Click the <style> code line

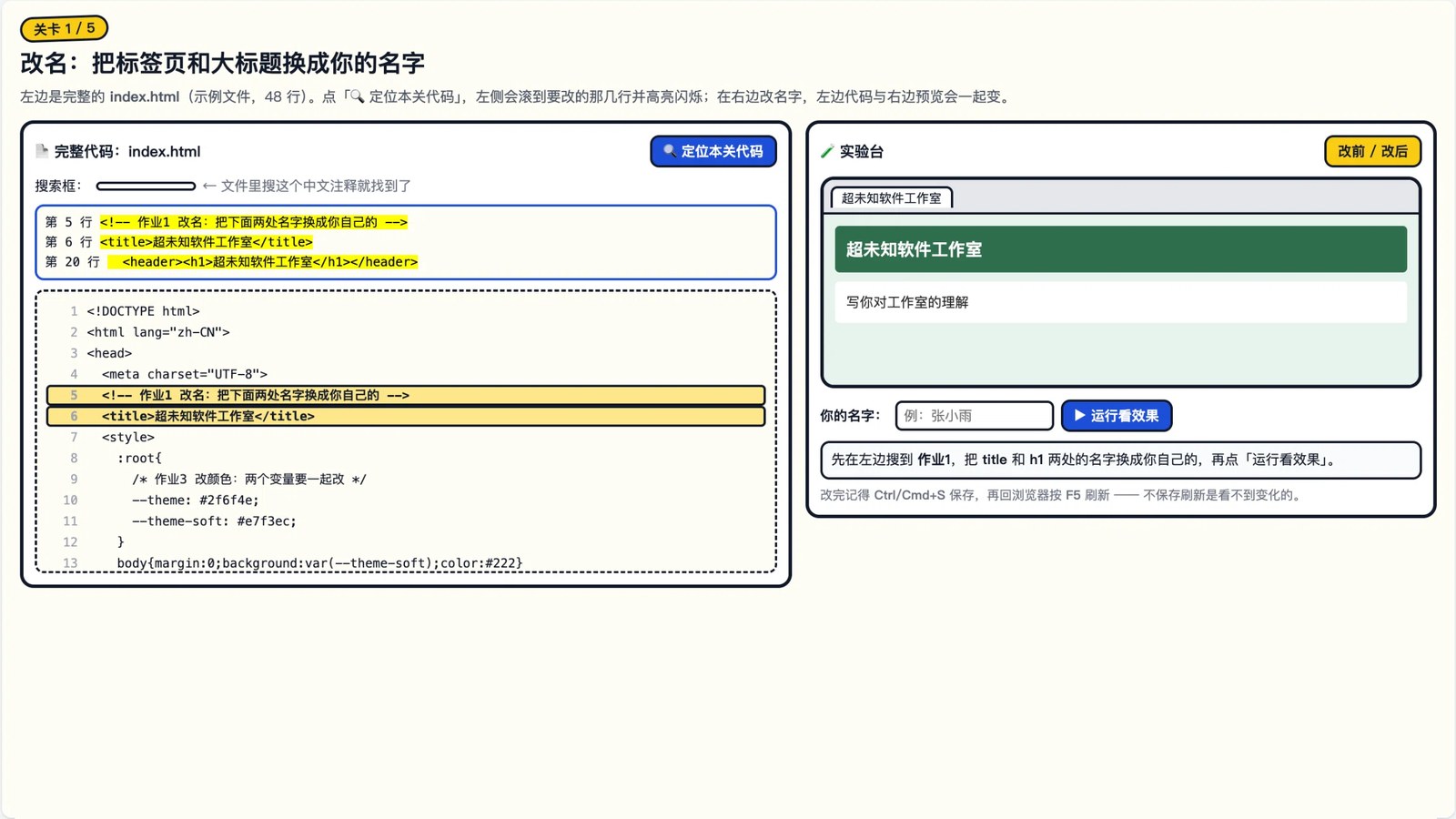coord(128,437)
